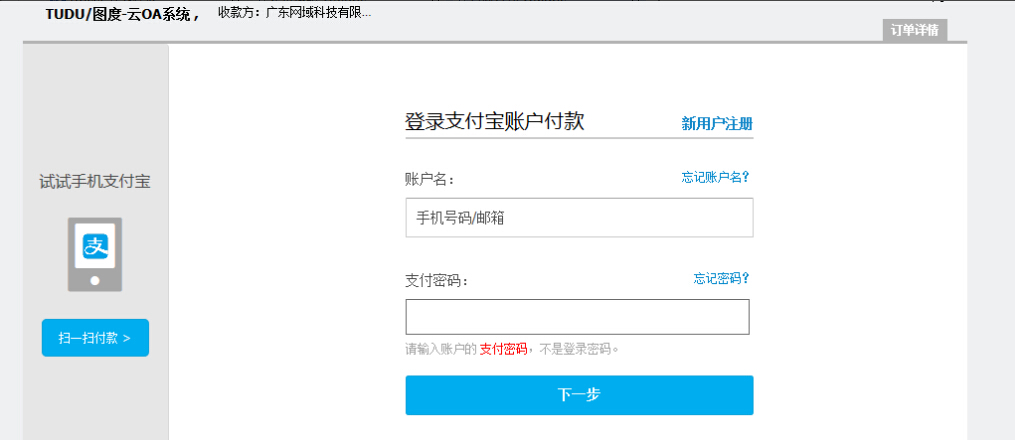
Task: Click the 支付密码: label
Action: (x=436, y=281)
